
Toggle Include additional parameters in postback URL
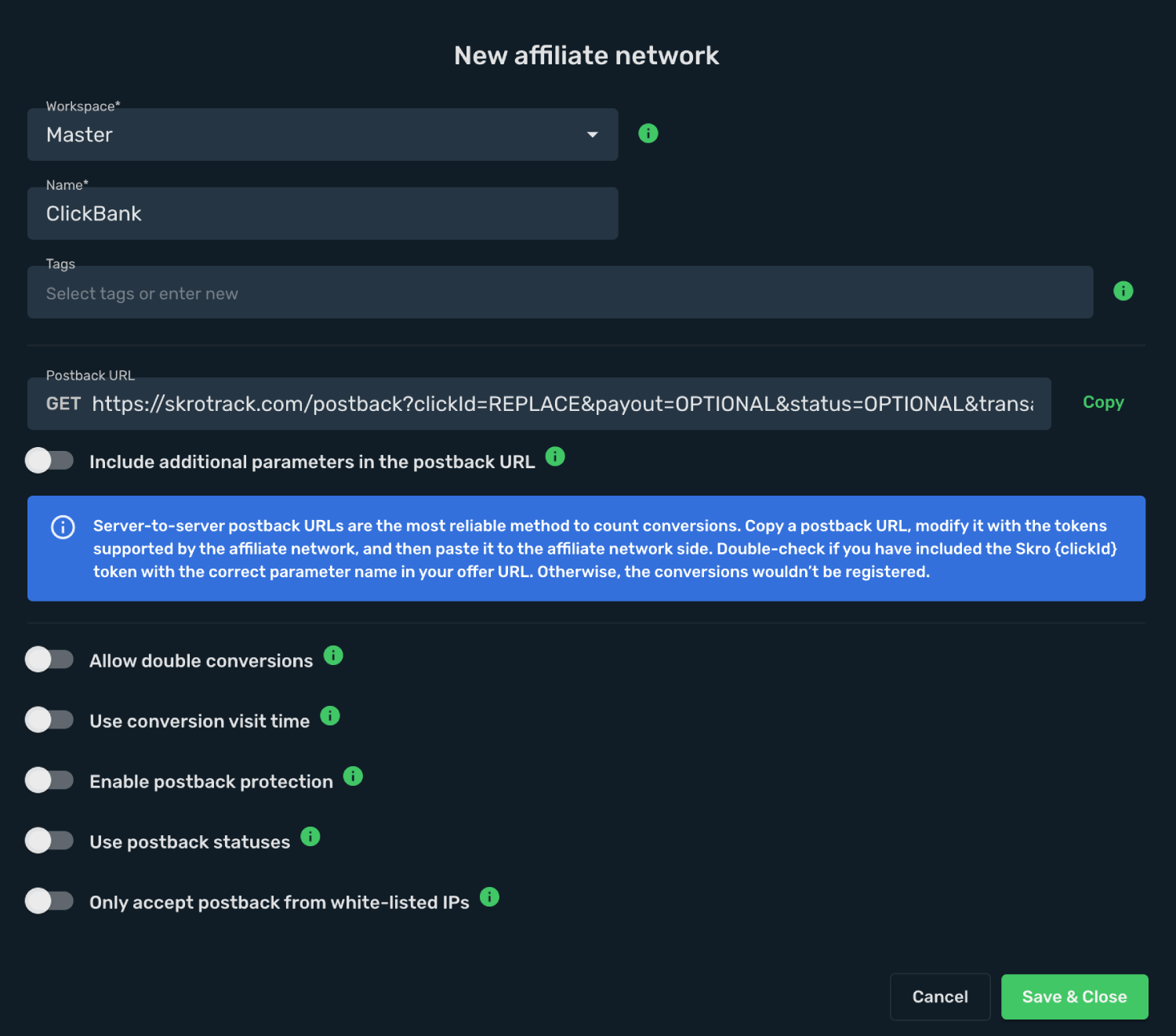click(x=49, y=460)
